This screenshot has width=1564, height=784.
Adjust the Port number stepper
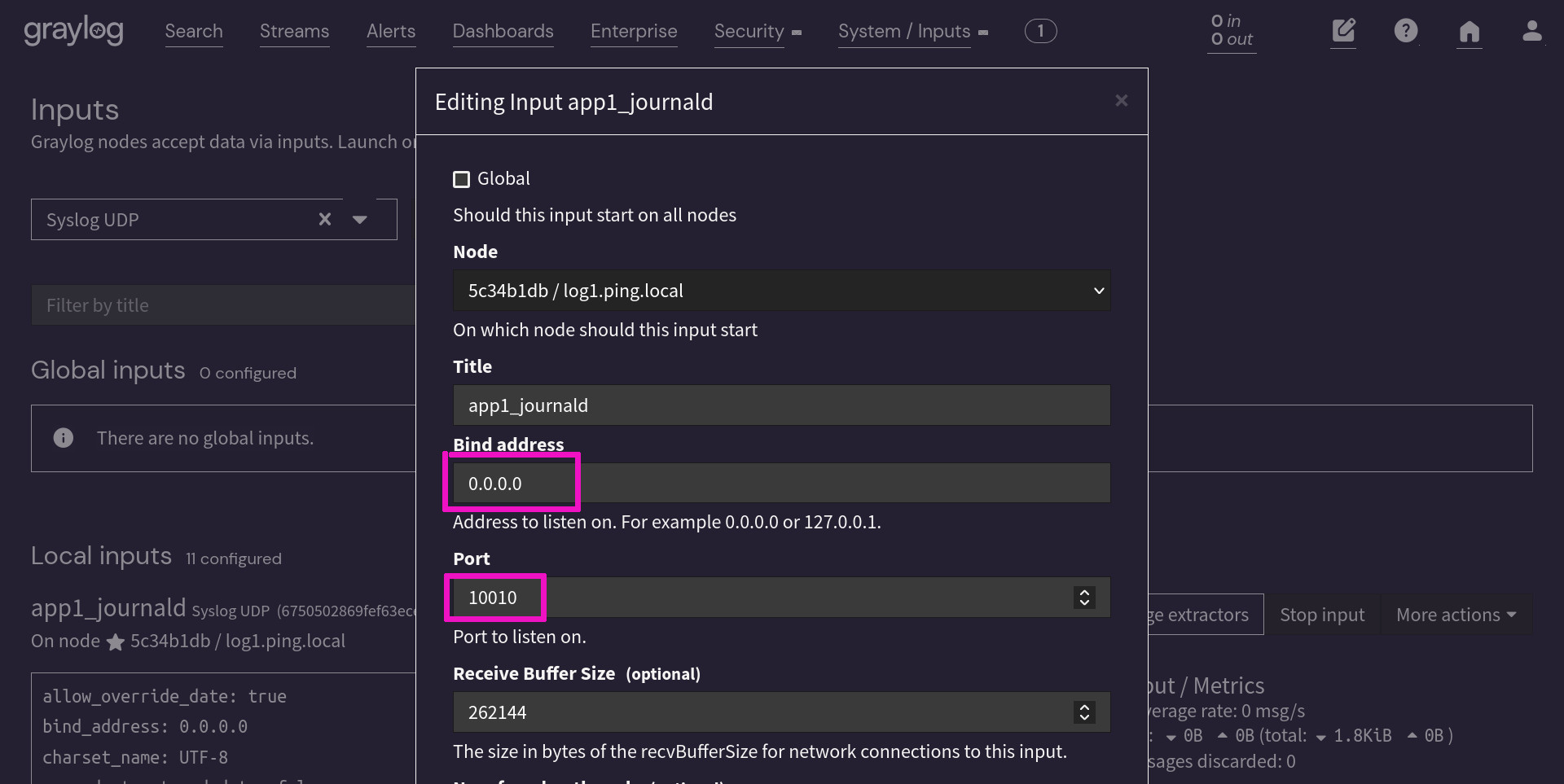coord(1084,598)
